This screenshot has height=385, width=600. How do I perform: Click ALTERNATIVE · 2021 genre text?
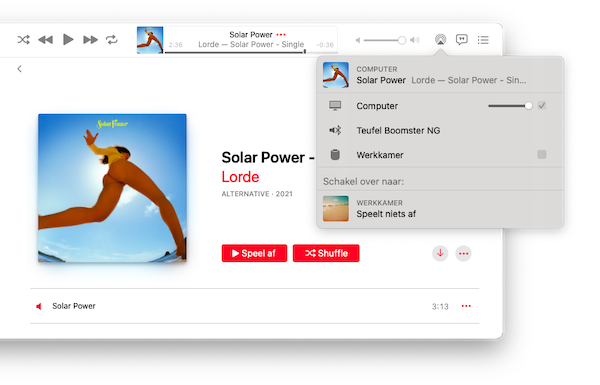257,194
